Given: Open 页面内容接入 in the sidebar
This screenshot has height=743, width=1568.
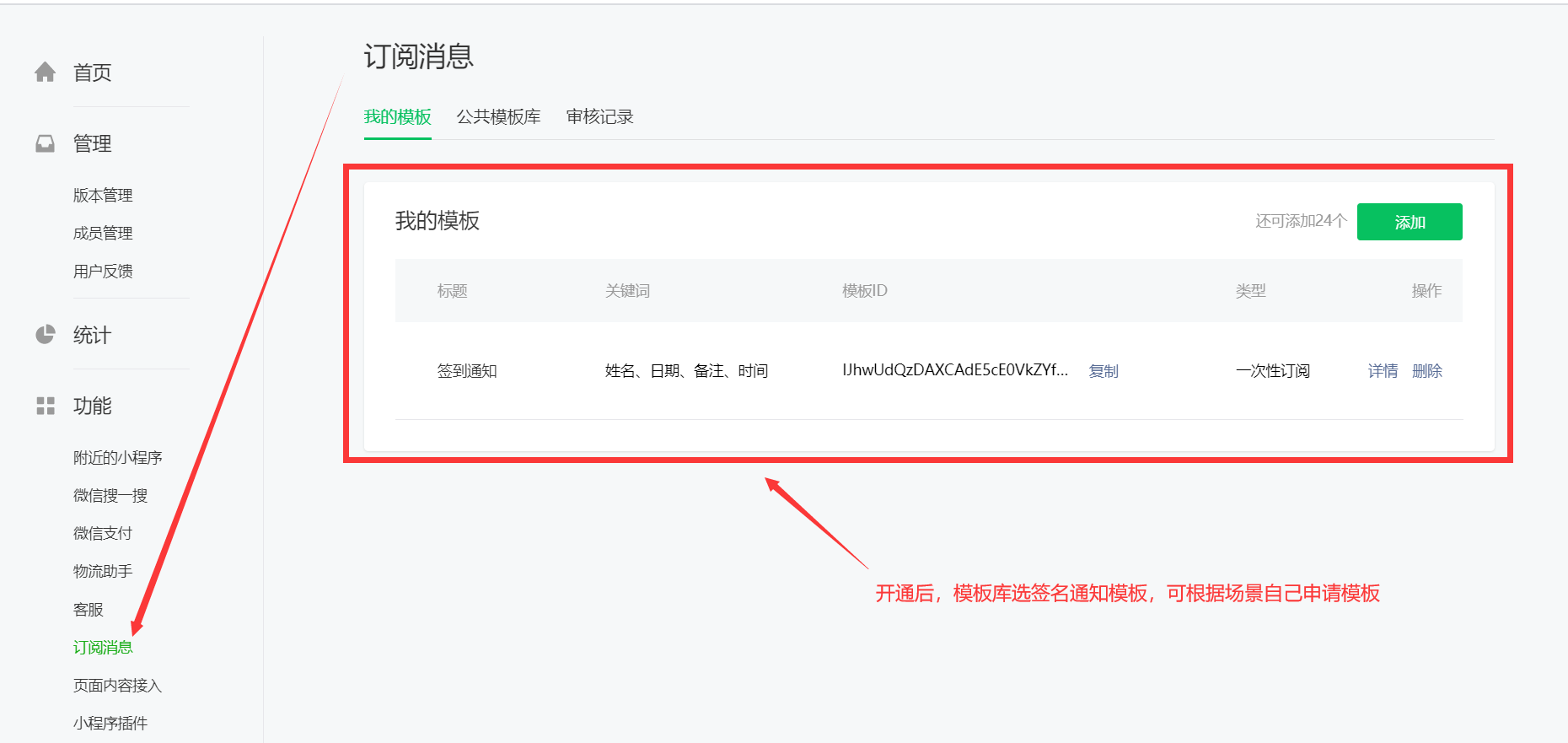Looking at the screenshot, I should coord(117,686).
